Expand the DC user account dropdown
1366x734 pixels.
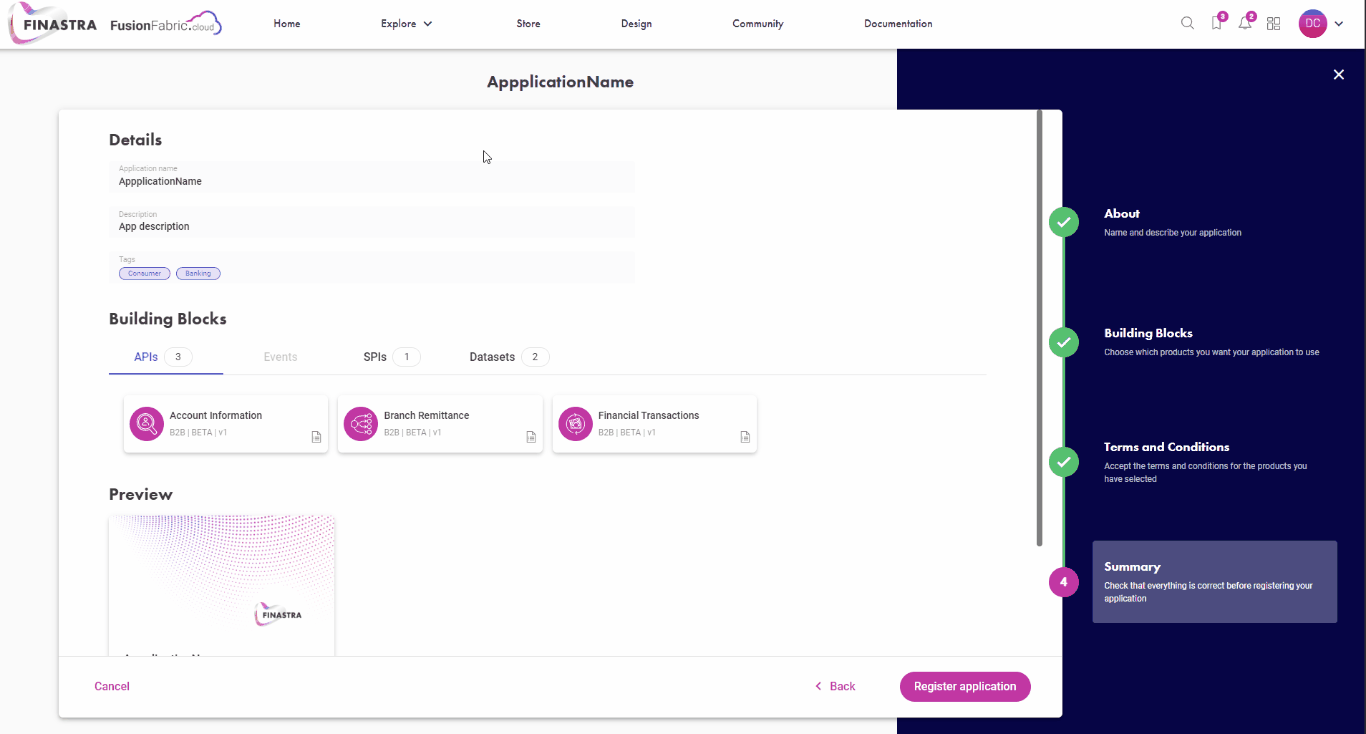(x=1322, y=24)
